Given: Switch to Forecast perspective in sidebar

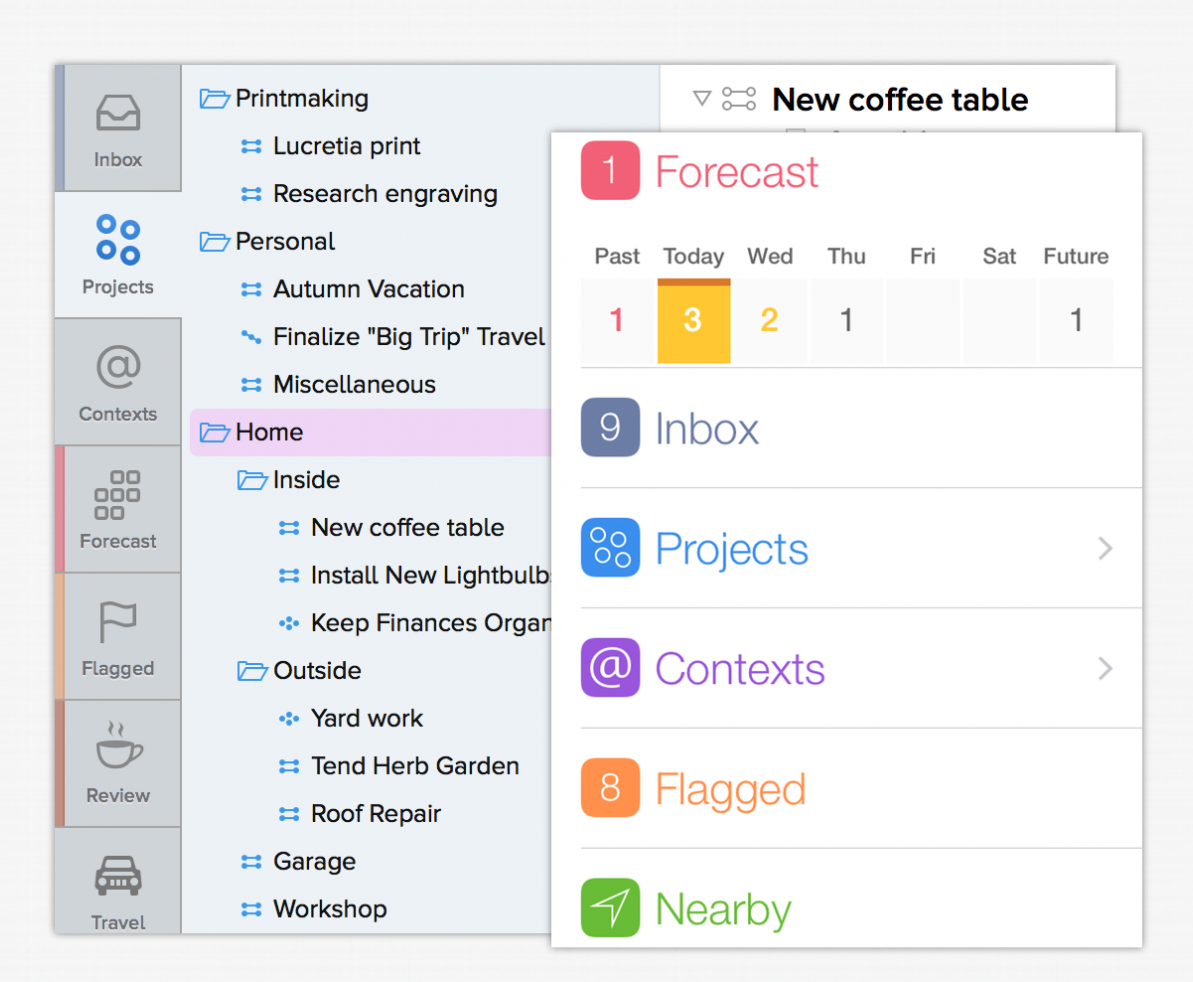Looking at the screenshot, I should coord(118,510).
